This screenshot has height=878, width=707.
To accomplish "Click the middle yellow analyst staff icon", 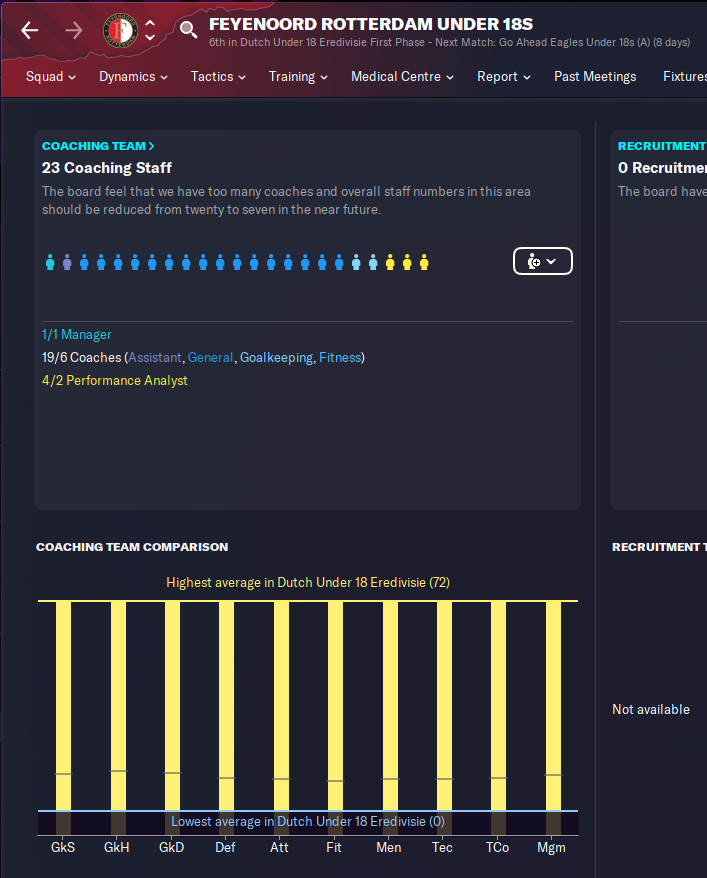I will coord(407,262).
